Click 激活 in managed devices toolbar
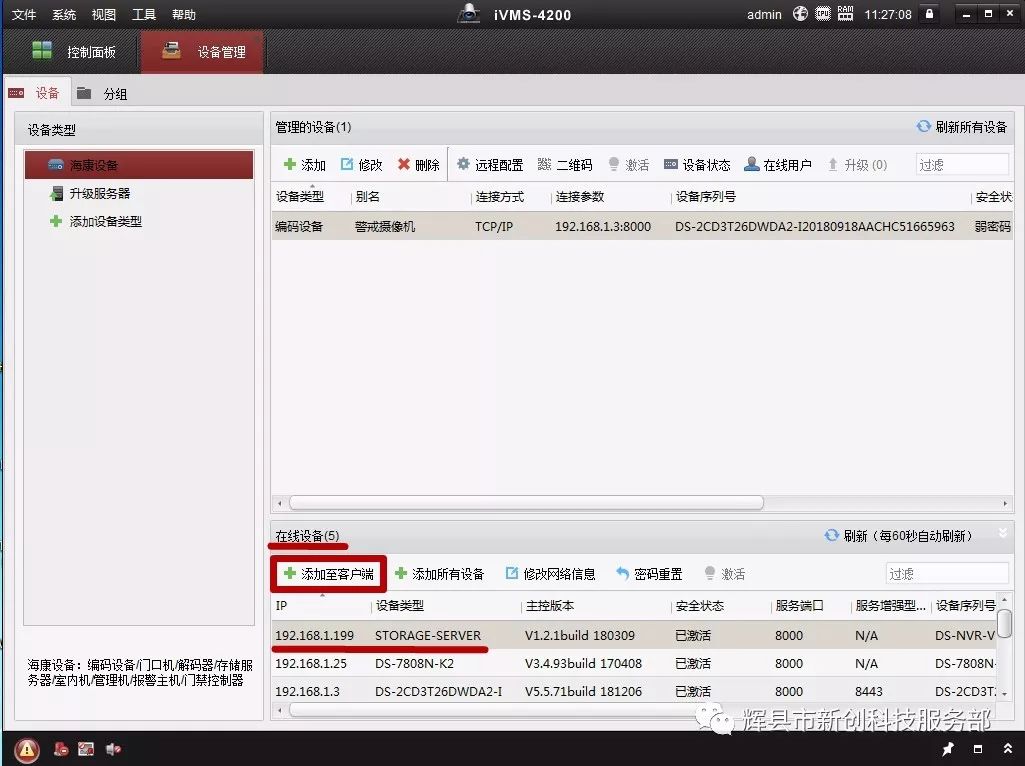Image resolution: width=1025 pixels, height=766 pixels. tap(628, 165)
